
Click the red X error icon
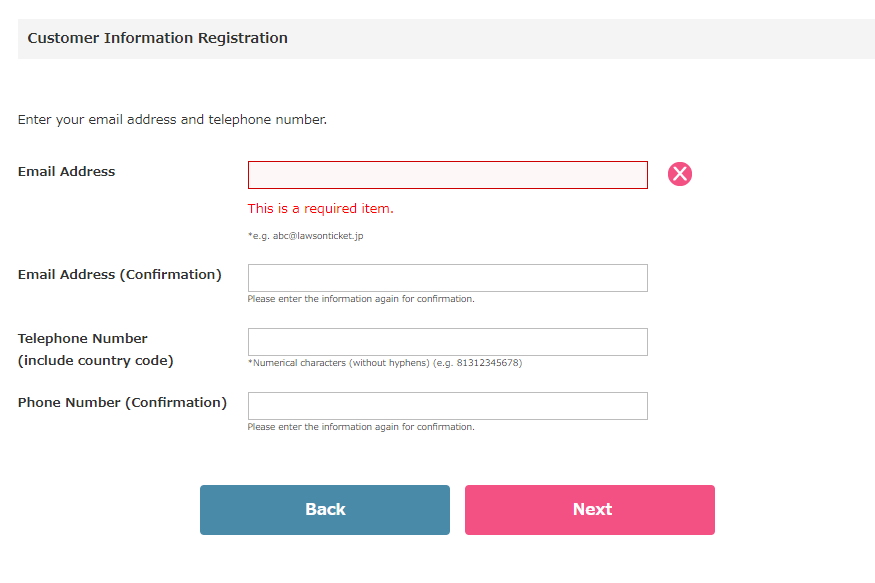(x=680, y=174)
